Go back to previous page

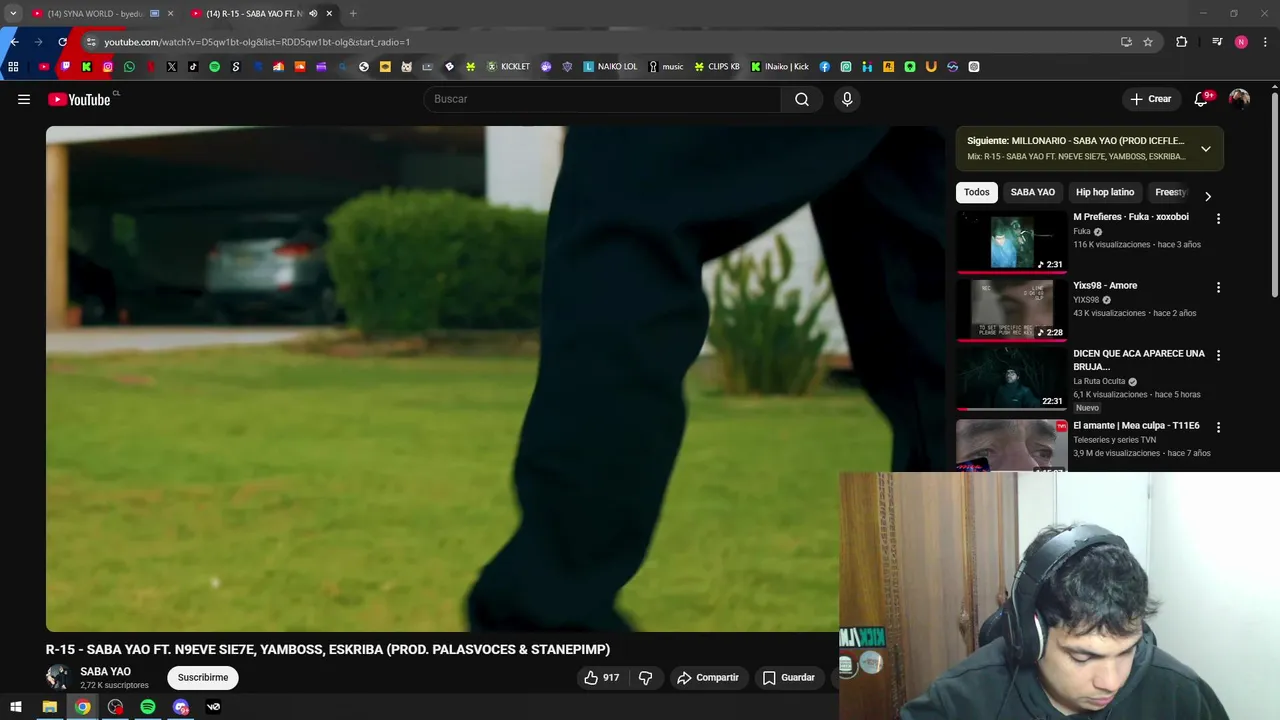point(14,42)
